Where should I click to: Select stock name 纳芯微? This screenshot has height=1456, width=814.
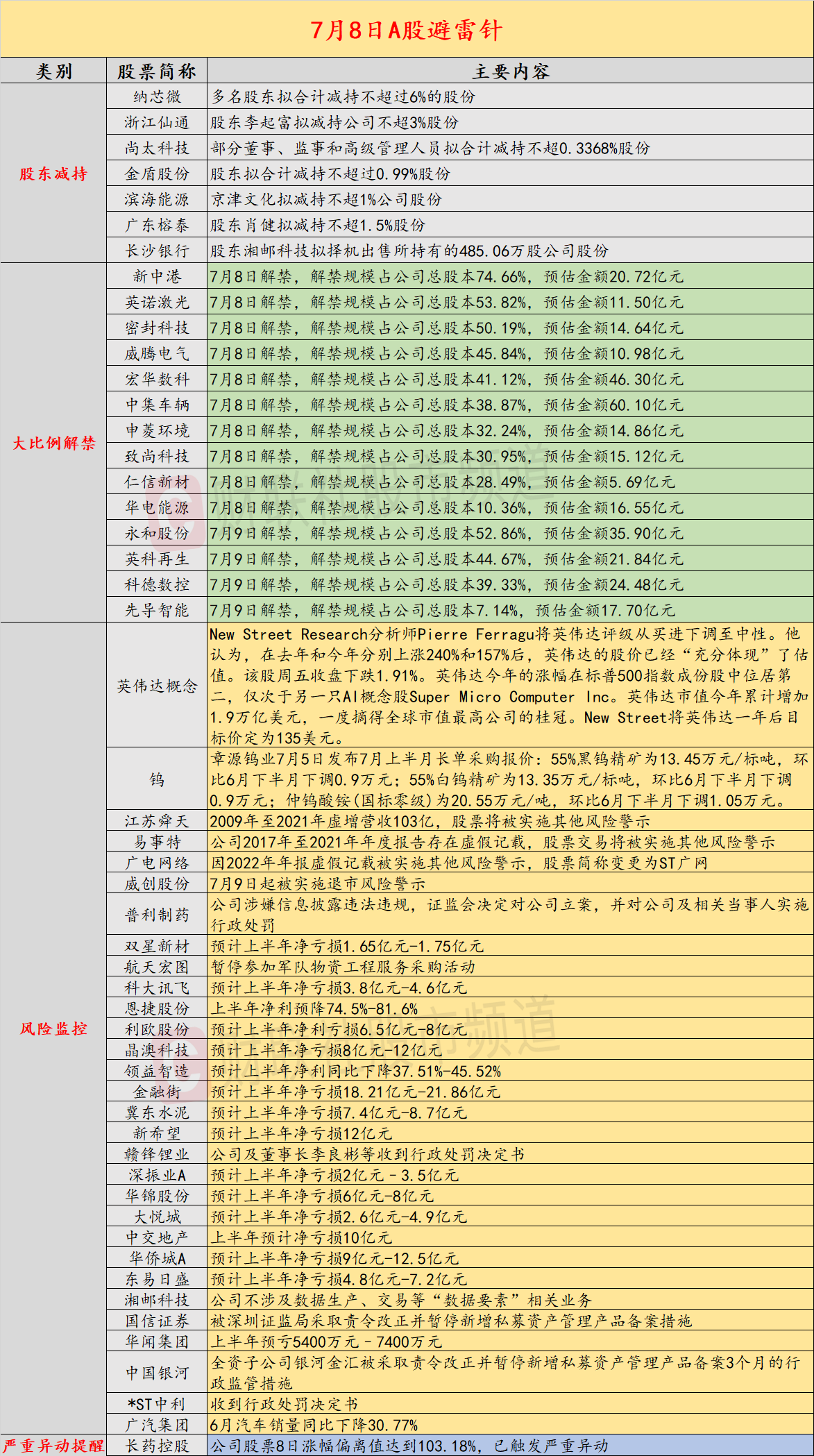157,96
